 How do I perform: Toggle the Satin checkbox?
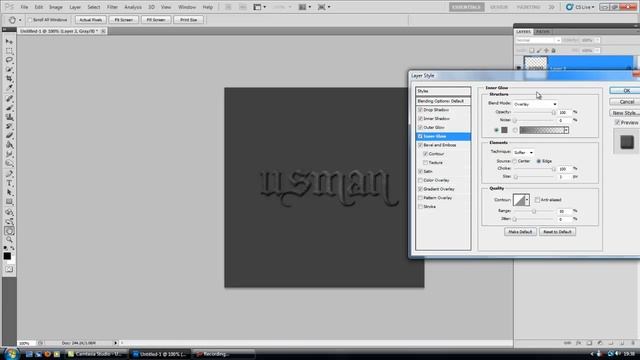420,171
